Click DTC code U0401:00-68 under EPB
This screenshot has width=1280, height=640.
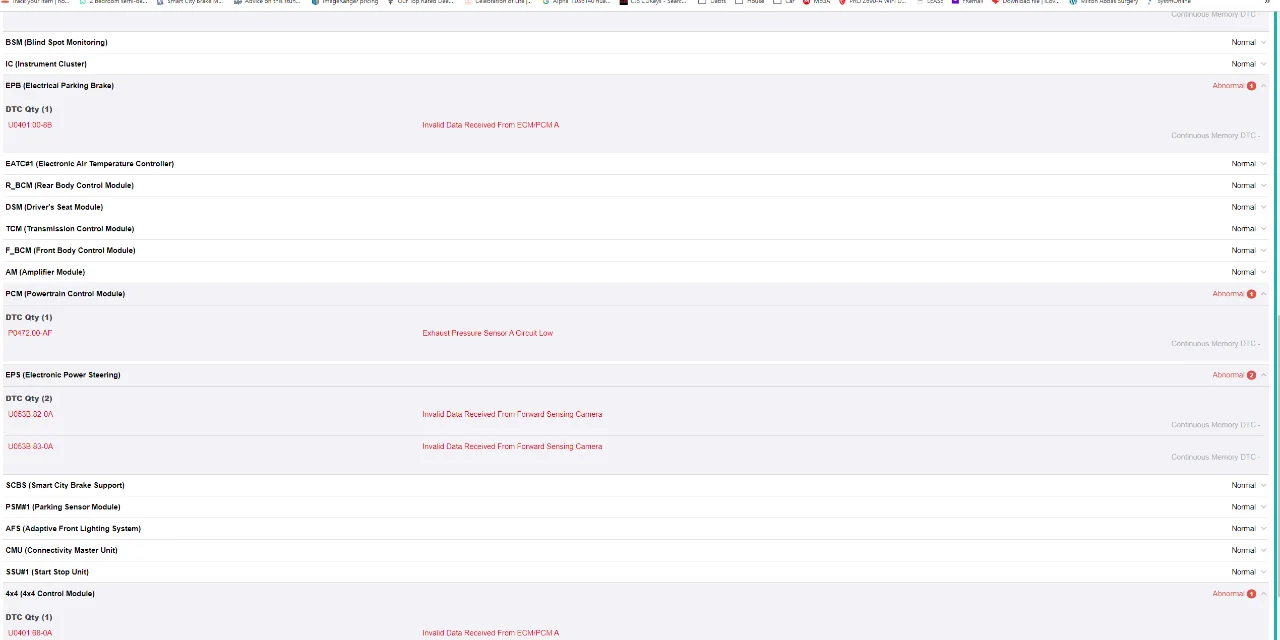30,125
